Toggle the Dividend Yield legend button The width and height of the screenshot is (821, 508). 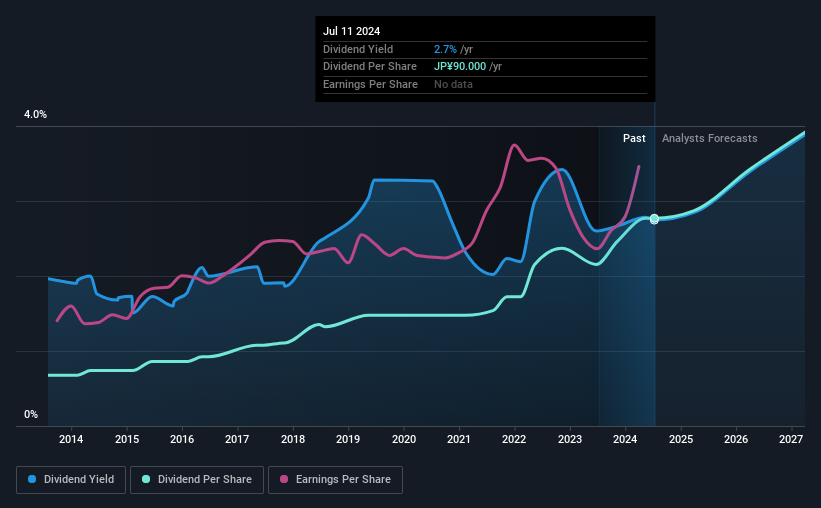click(71, 480)
